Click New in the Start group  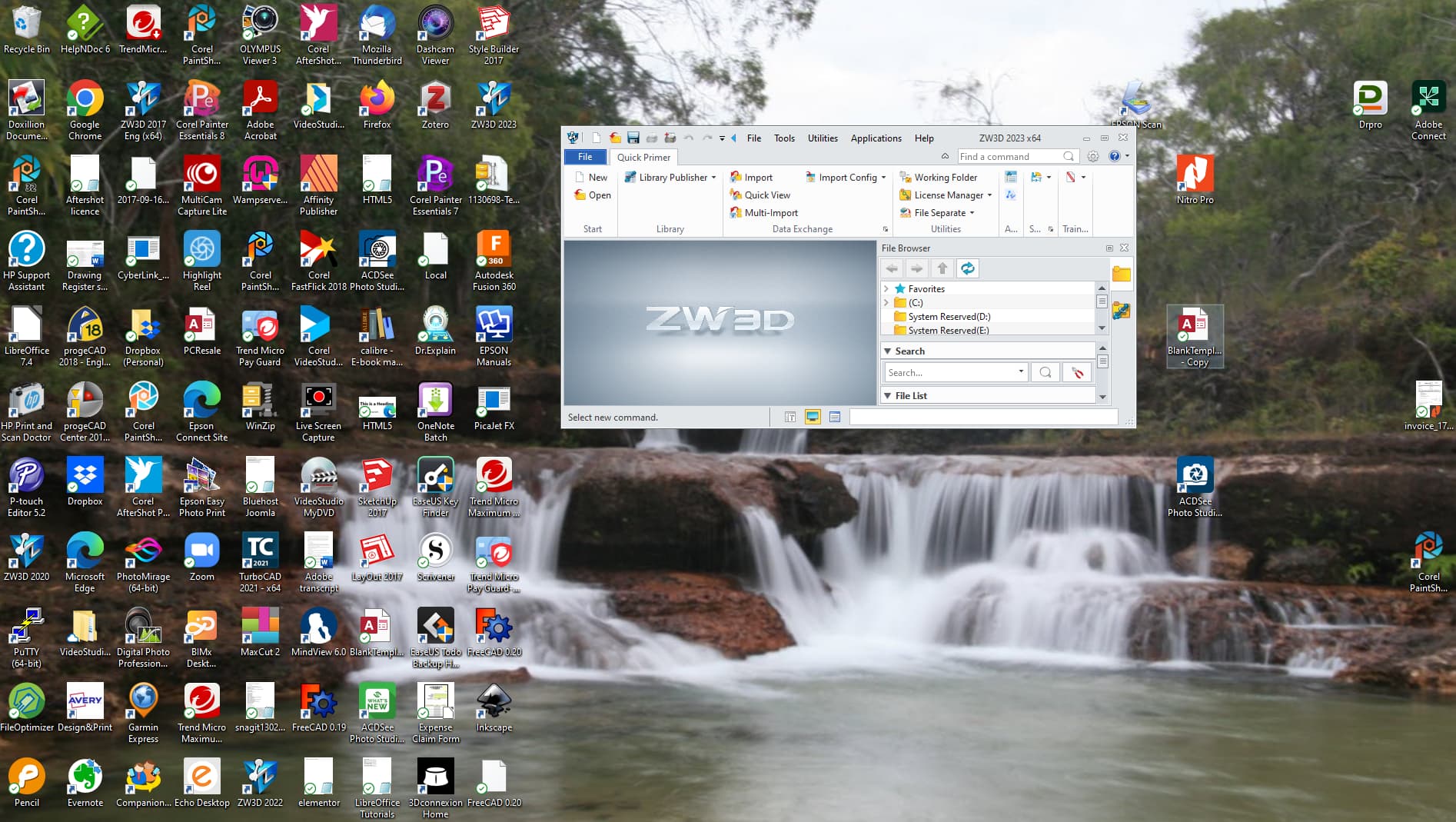click(x=590, y=177)
